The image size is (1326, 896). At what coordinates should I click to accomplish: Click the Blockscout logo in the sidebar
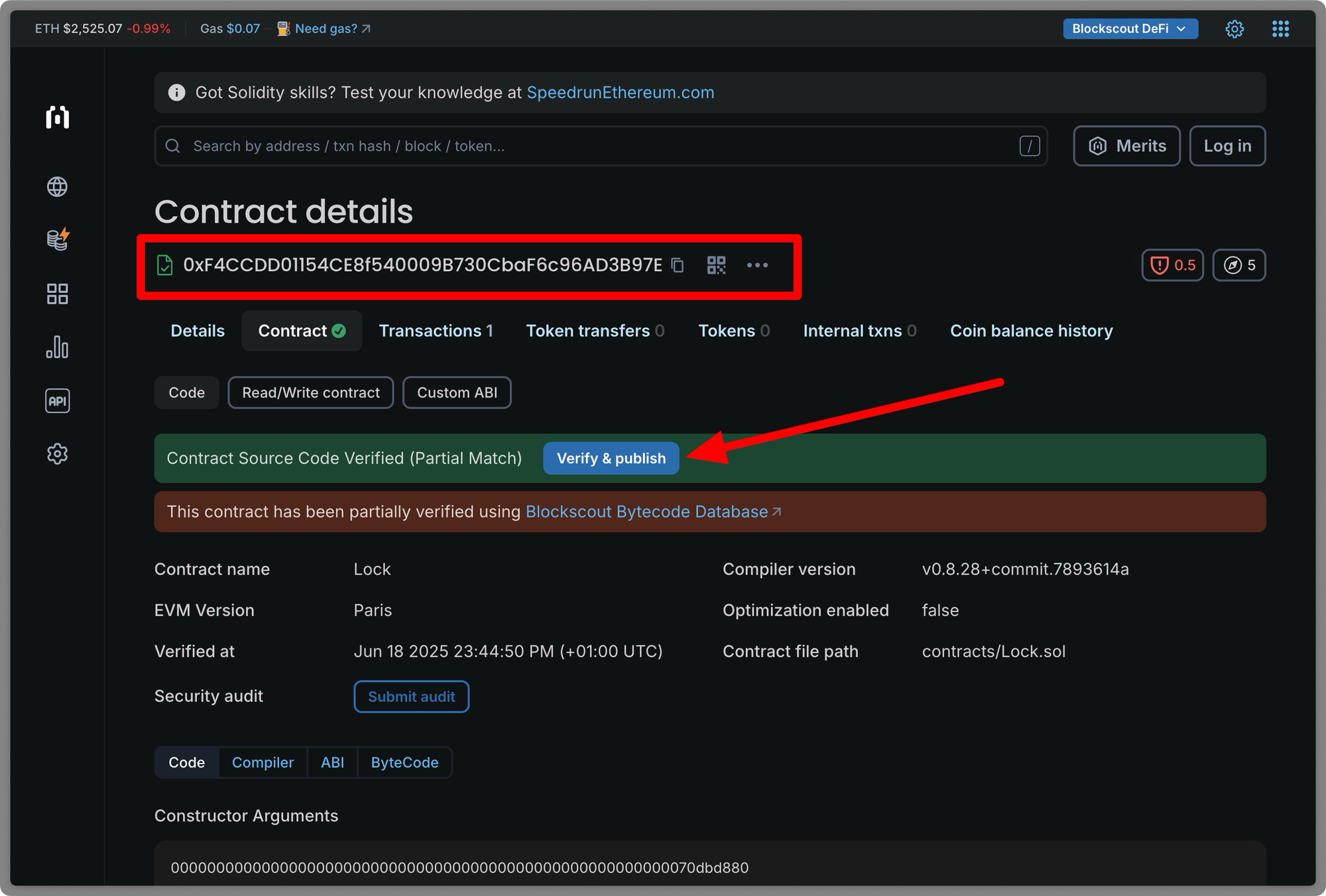[x=57, y=118]
